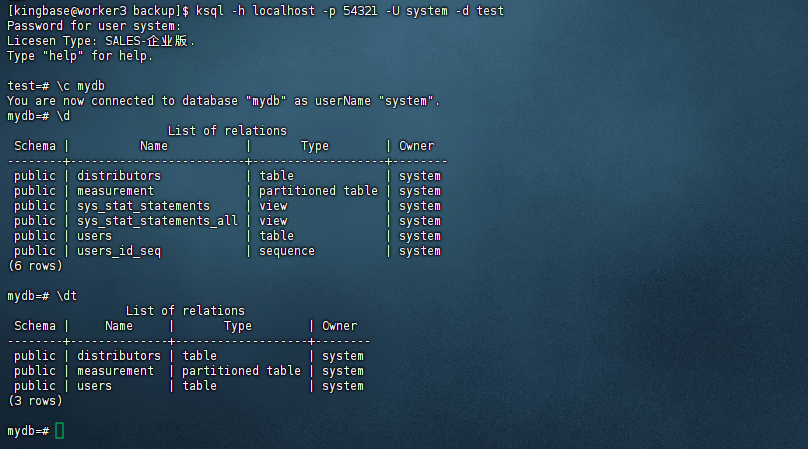The height and width of the screenshot is (449, 808).
Task: Click the "Type" header in the \dt table
Action: tap(238, 326)
